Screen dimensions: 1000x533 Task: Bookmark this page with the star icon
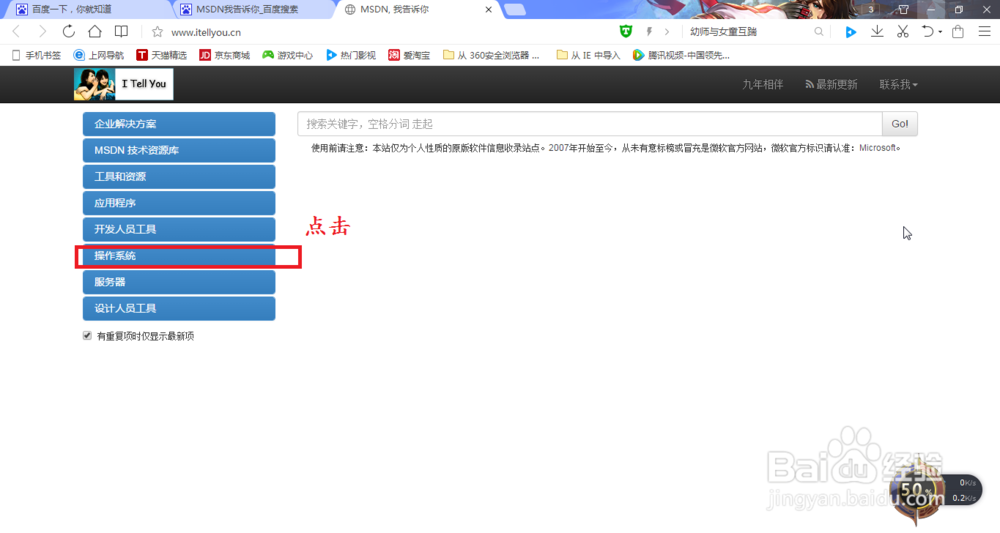point(157,32)
